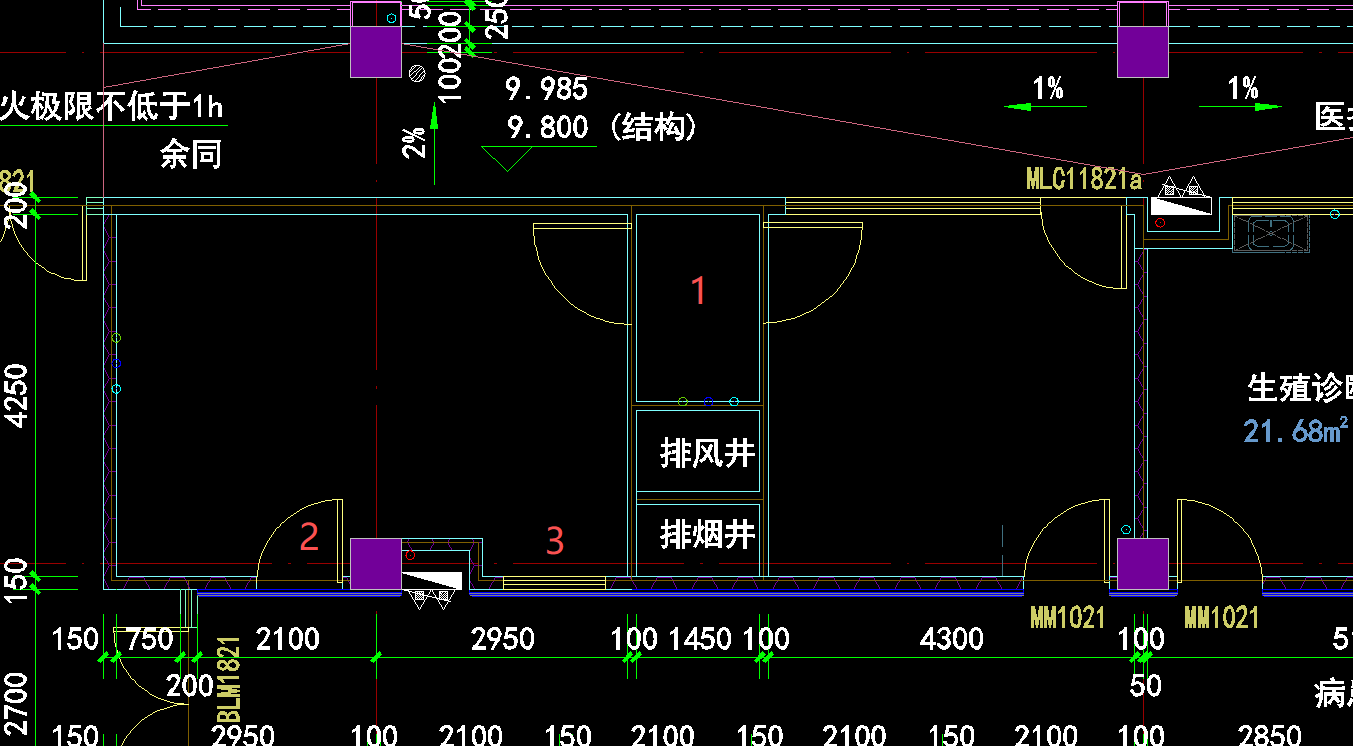The image size is (1353, 746).
Task: Click the 21.68m² area text
Action: tap(1296, 431)
